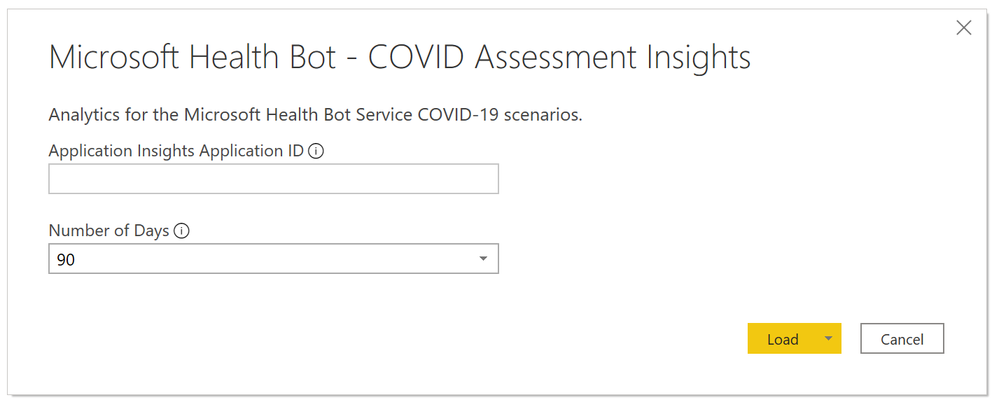Click the dialog title Microsoft Health Bot
This screenshot has height=403, width=999.
(x=192, y=58)
